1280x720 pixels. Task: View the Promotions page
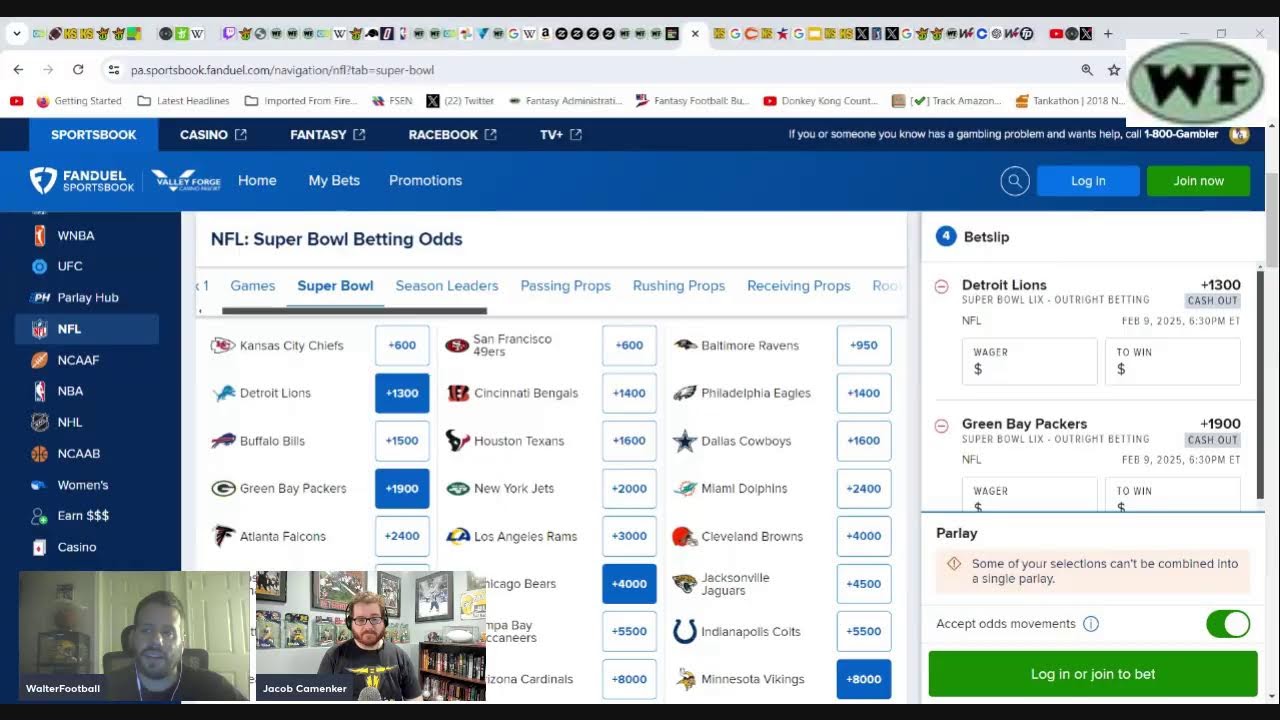[x=425, y=181]
